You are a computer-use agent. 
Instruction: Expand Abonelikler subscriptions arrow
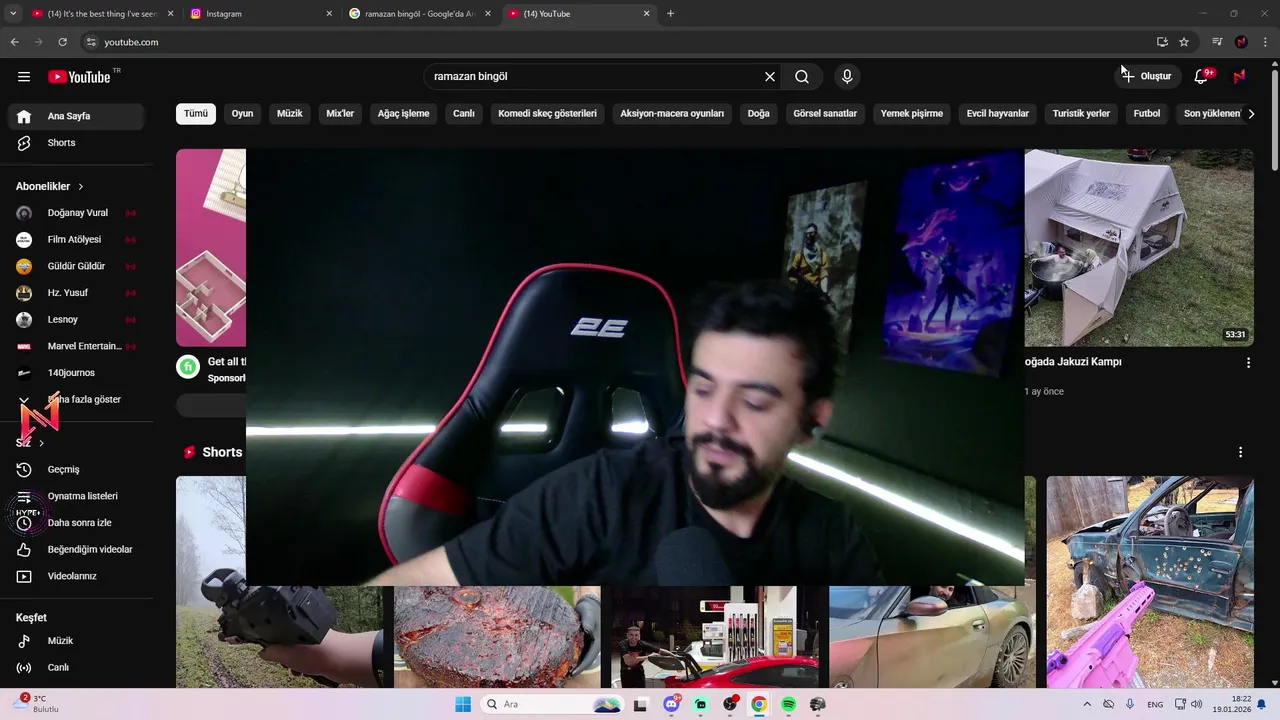tap(81, 187)
